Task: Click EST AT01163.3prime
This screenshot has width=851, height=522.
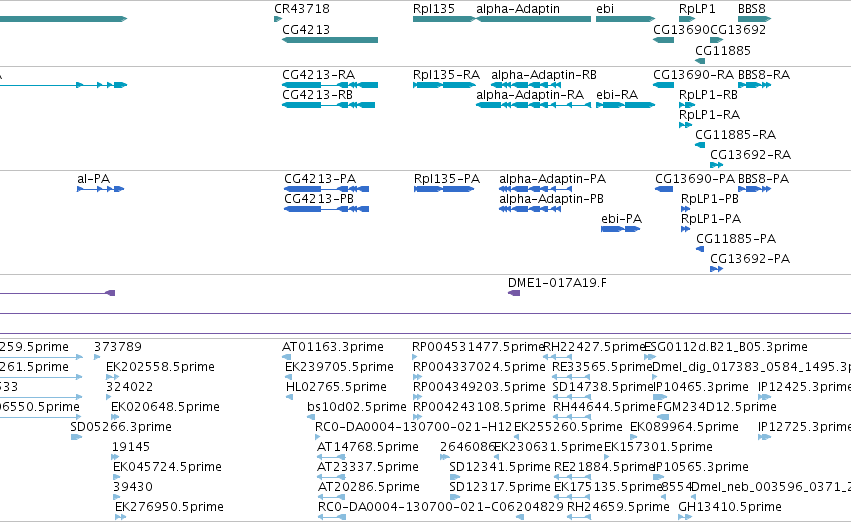Action: [x=333, y=347]
